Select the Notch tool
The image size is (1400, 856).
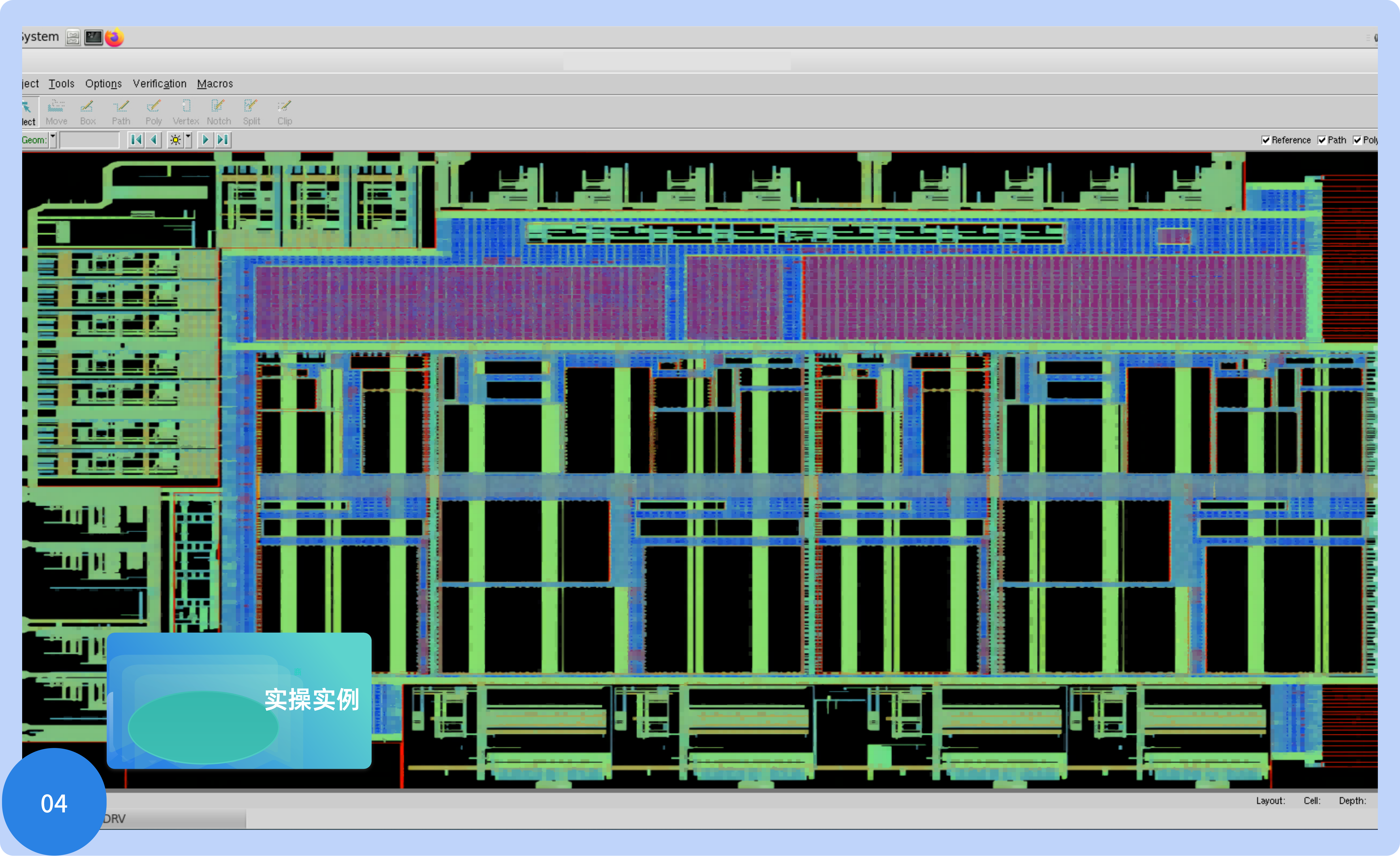219,112
